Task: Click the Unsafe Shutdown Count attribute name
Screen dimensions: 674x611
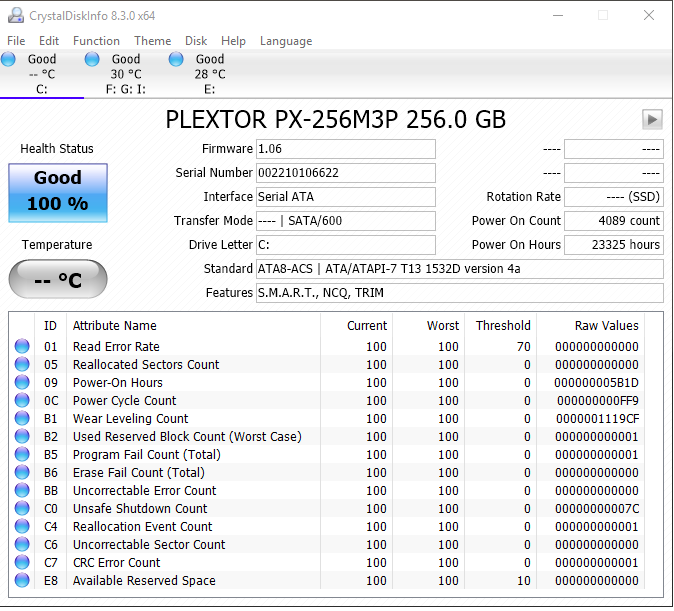Action: click(140, 509)
